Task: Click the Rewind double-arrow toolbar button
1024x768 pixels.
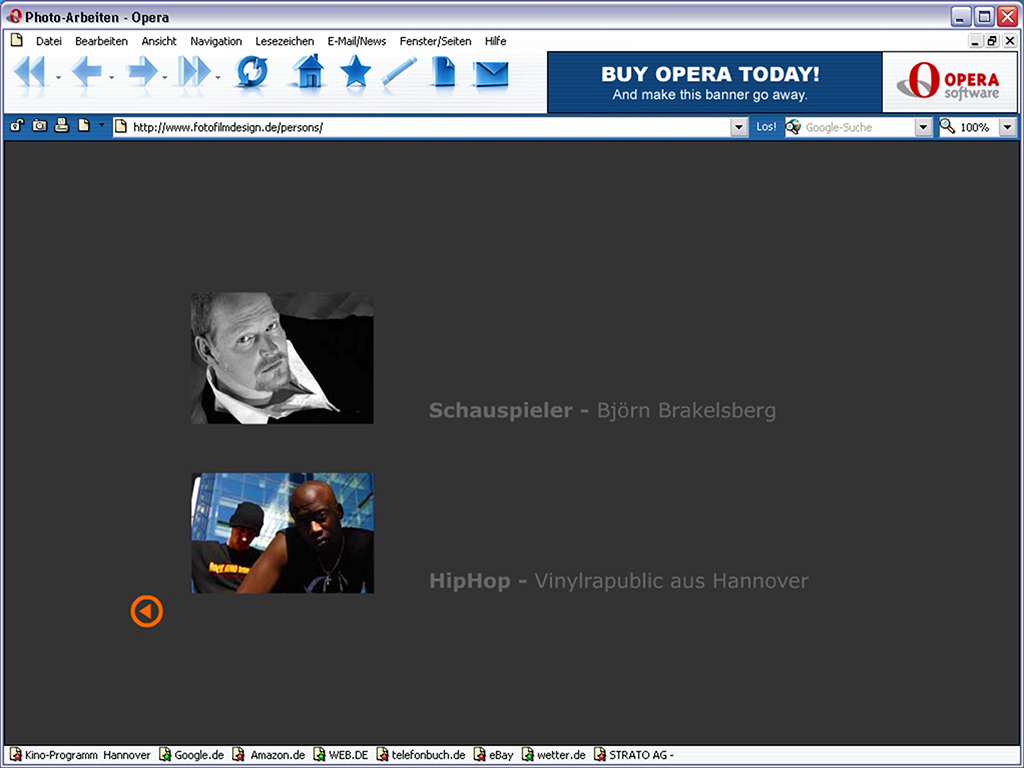Action: [30, 71]
